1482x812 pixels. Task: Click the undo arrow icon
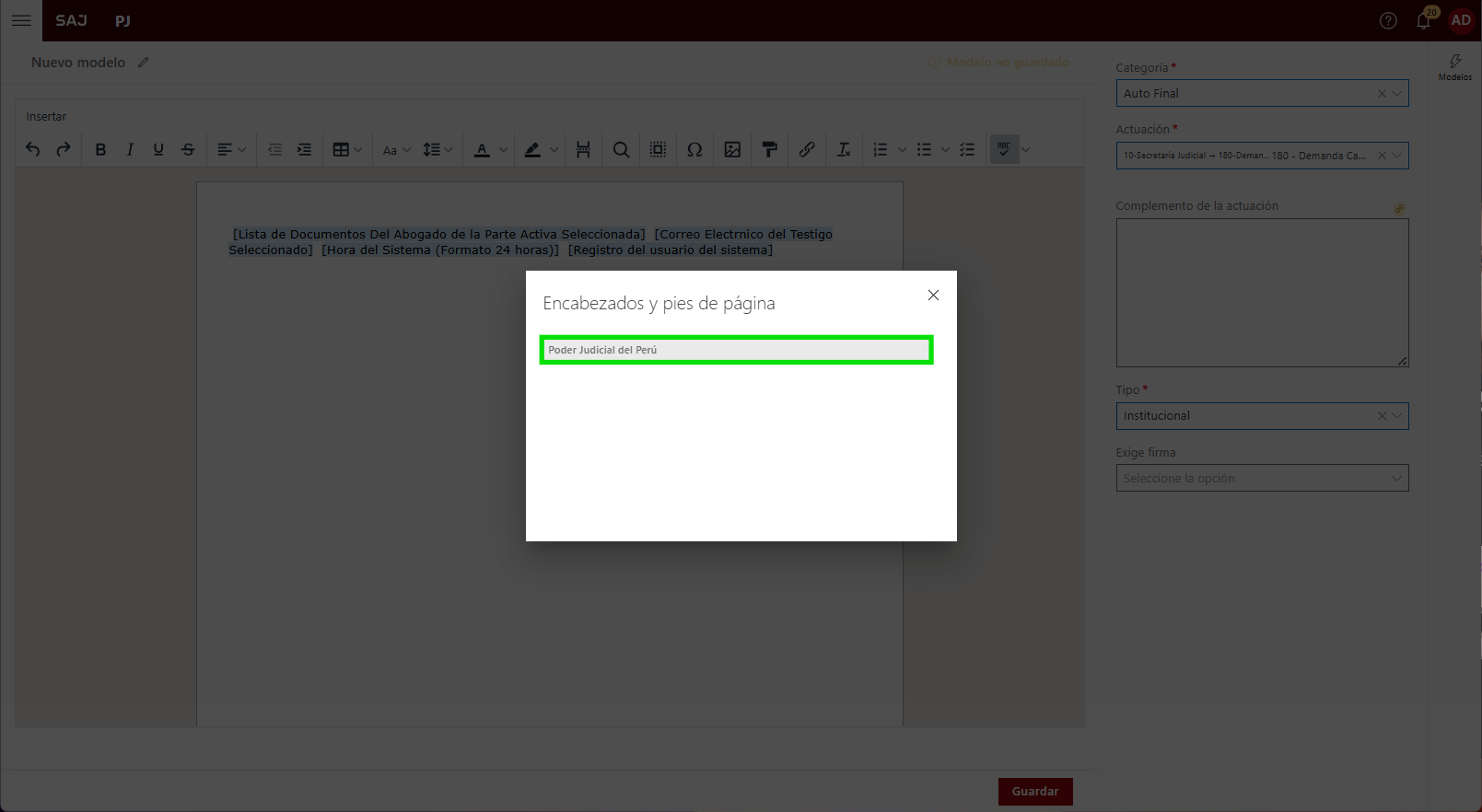33,149
